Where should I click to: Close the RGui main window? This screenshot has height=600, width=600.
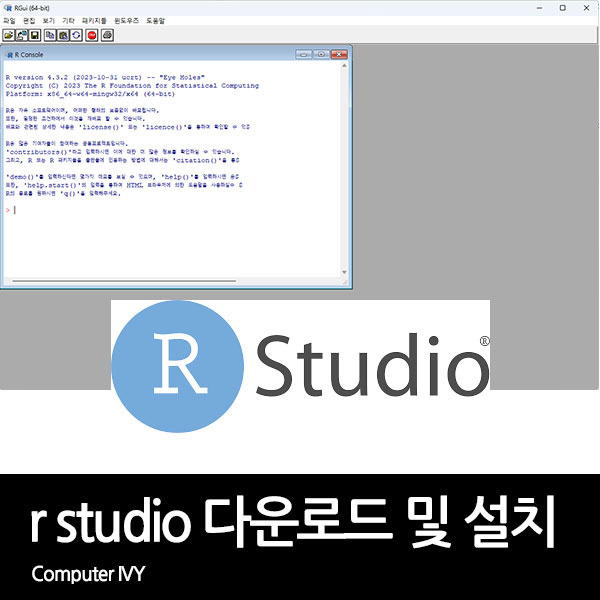pos(586,8)
